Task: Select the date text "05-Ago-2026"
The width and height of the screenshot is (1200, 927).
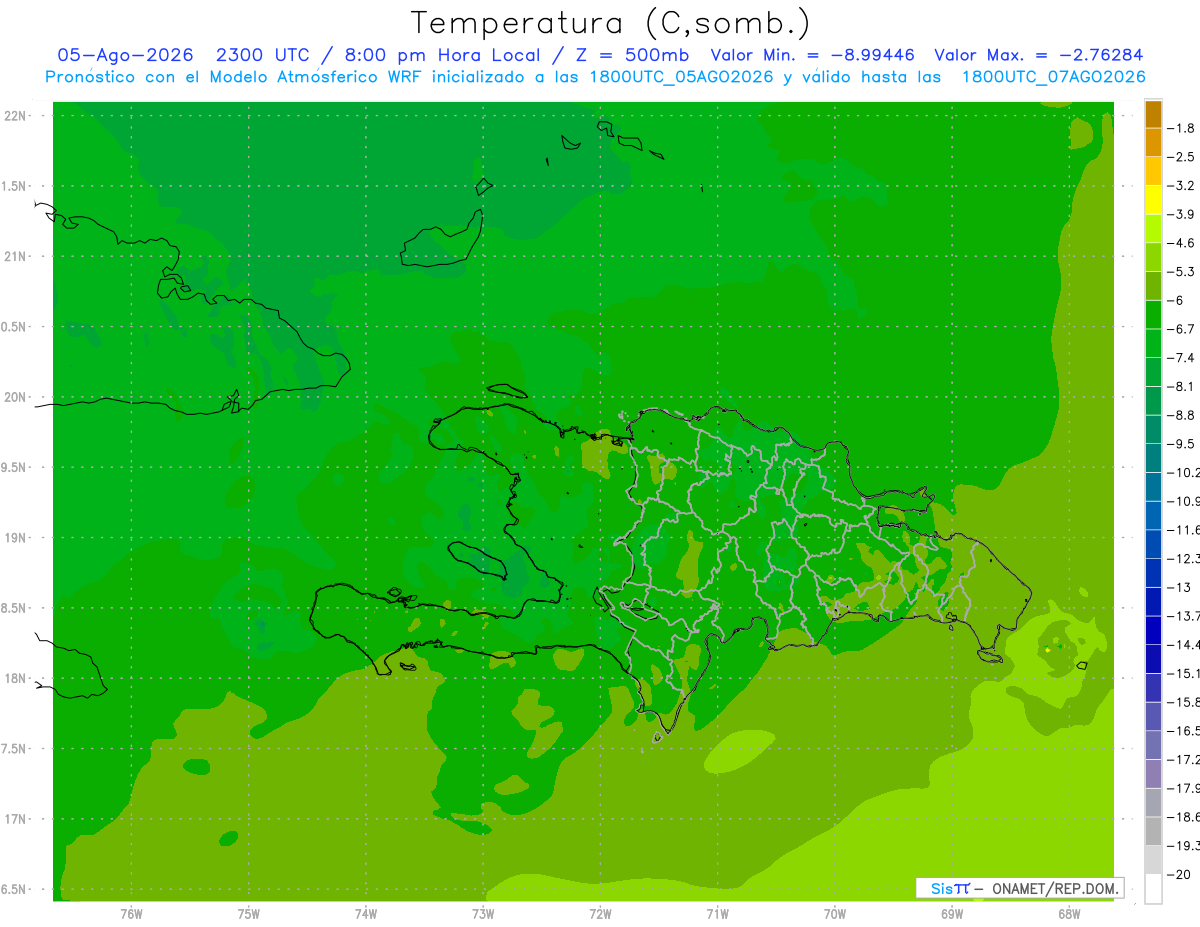Action: 123,55
